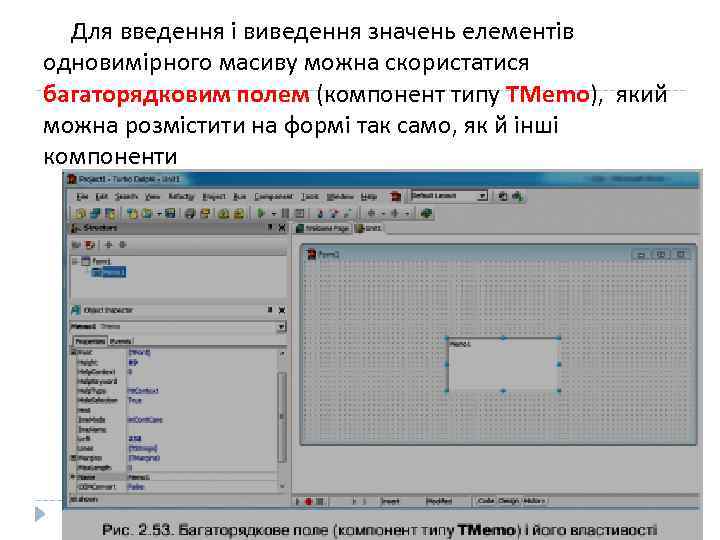Open the Refactor menu
Image resolution: width=720 pixels, height=540 pixels.
(181, 197)
